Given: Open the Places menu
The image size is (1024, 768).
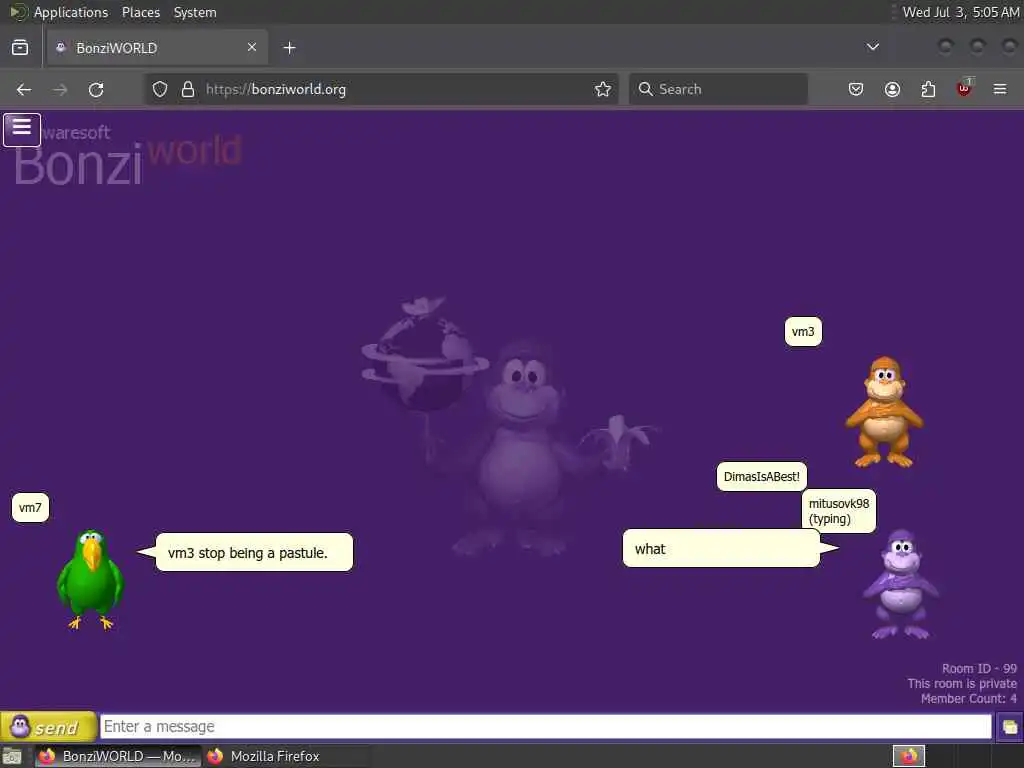Looking at the screenshot, I should (141, 12).
